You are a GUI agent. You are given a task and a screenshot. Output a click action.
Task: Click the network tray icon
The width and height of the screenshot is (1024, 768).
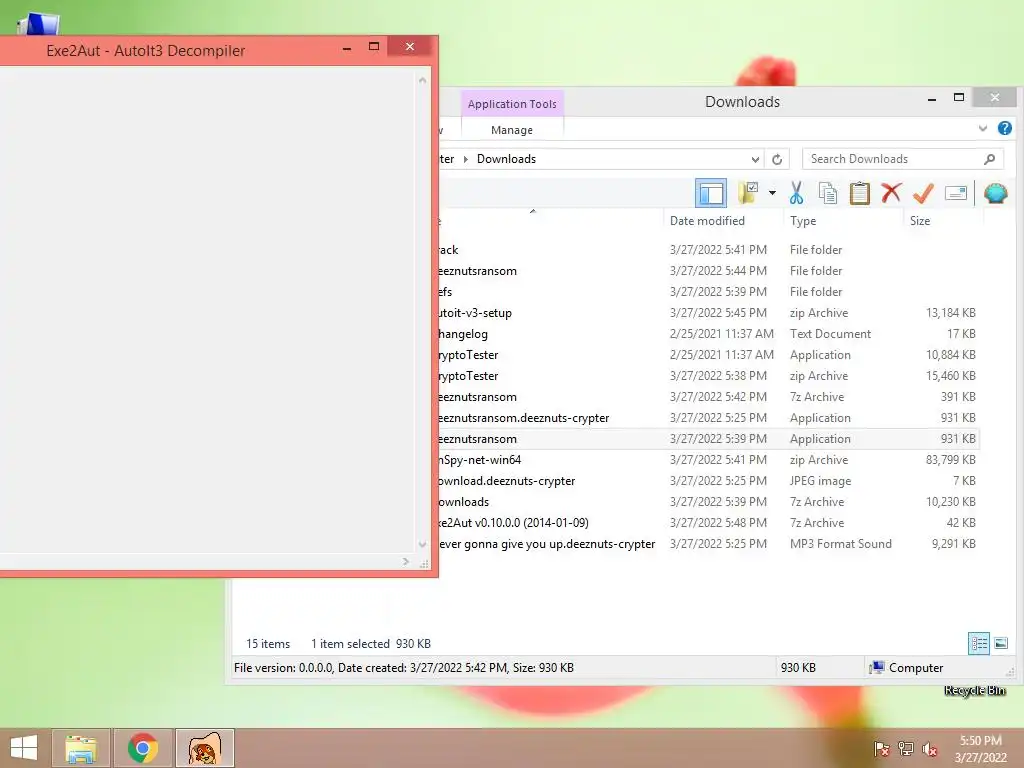coord(906,749)
